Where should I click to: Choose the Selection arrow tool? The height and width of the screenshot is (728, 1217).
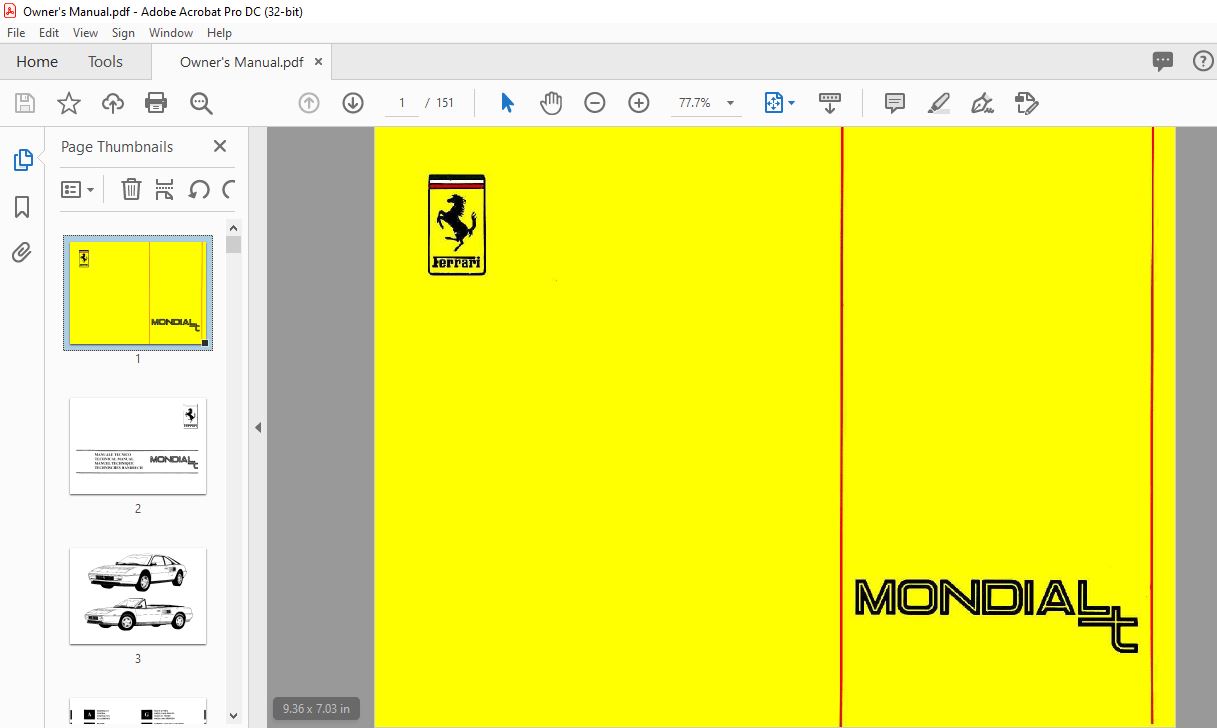[x=507, y=103]
